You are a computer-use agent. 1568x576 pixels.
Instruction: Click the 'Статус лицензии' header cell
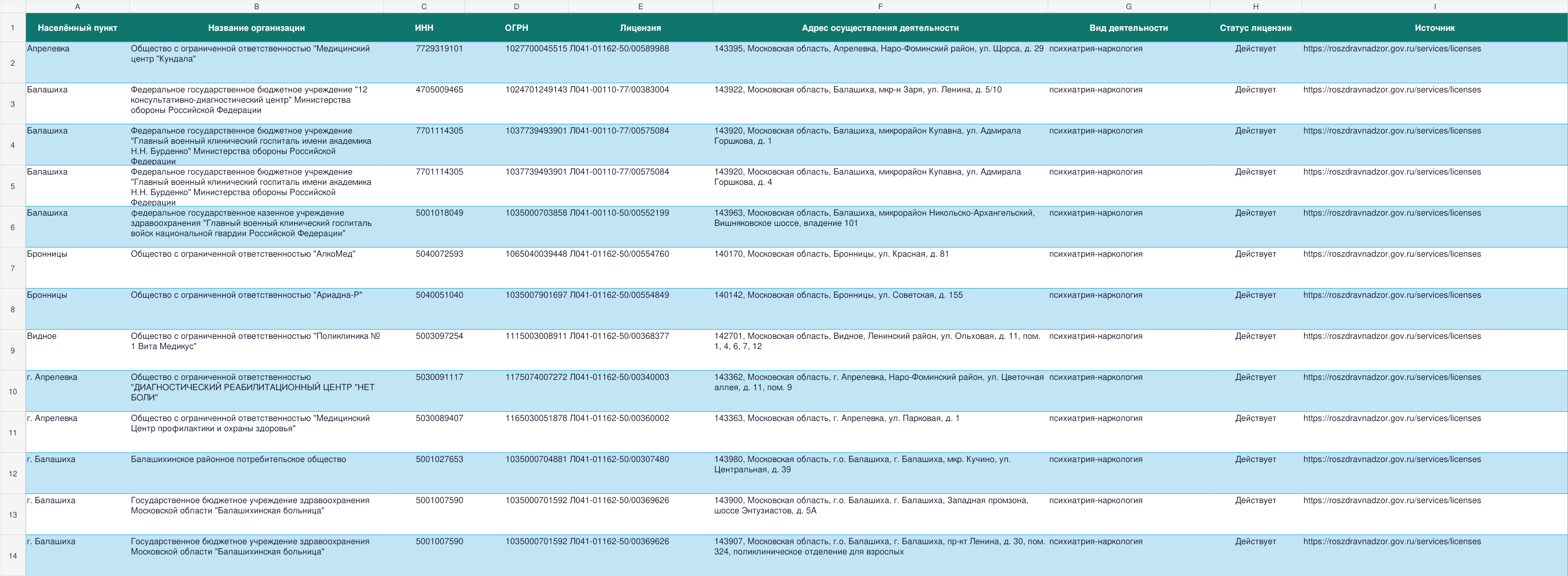pyautogui.click(x=1256, y=27)
